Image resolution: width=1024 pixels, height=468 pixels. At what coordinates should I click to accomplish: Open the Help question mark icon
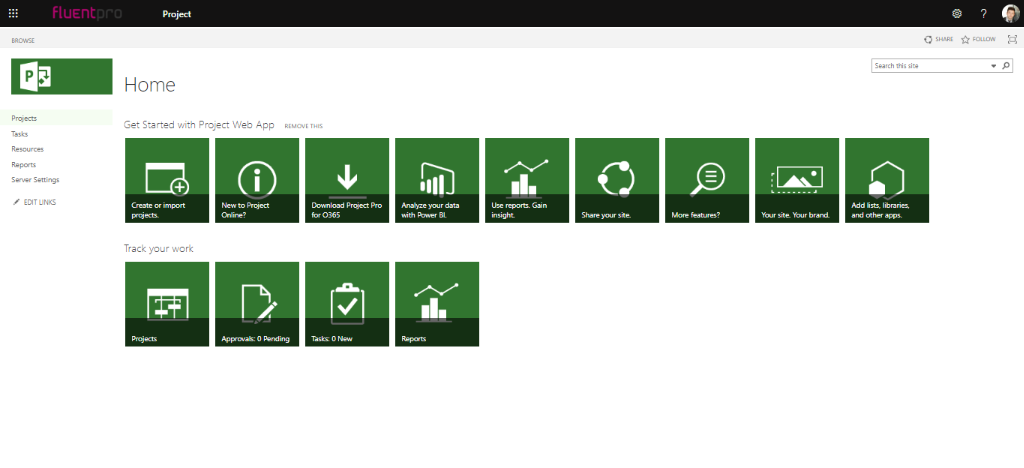click(984, 13)
